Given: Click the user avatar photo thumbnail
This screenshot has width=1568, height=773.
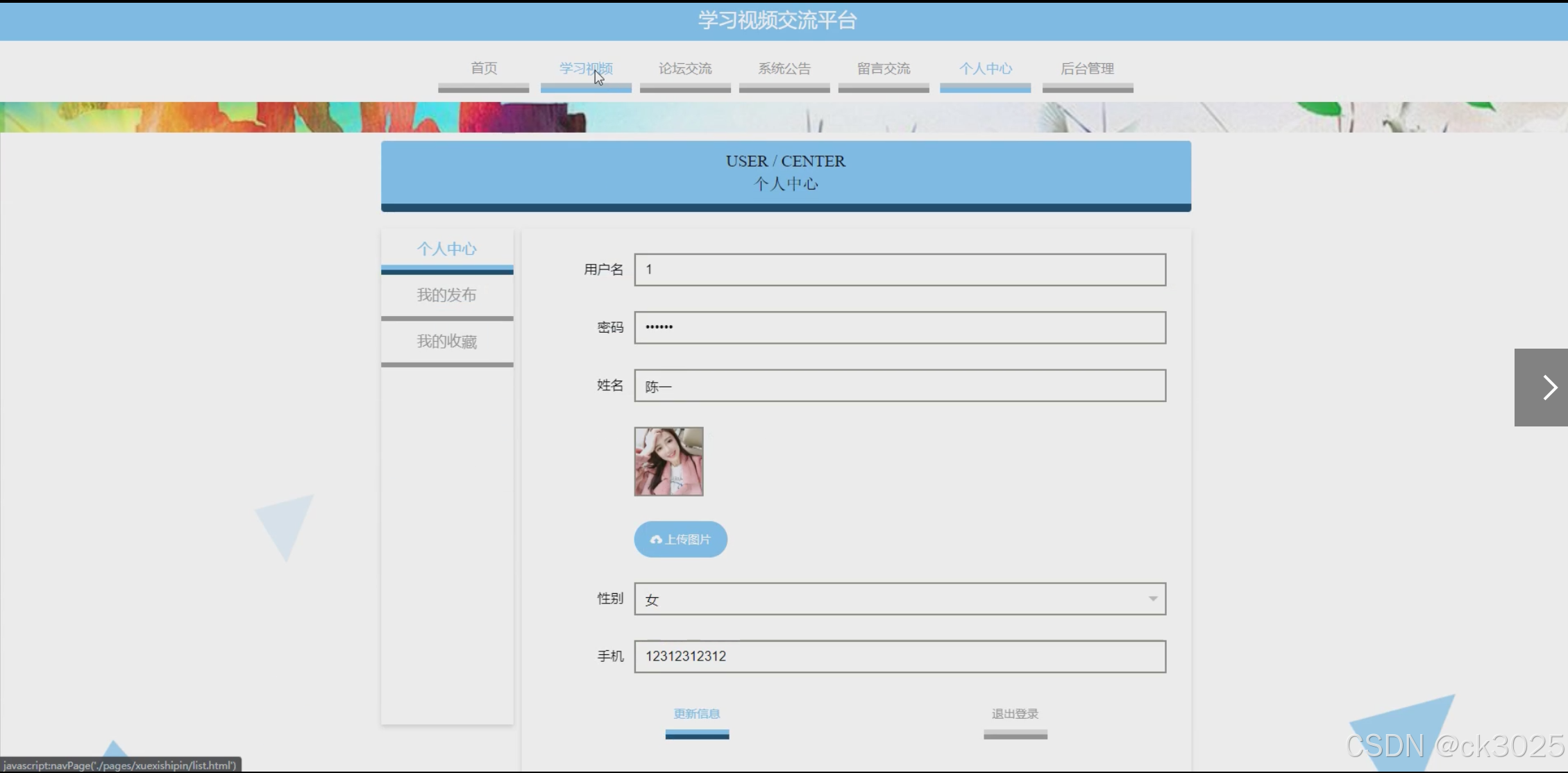Looking at the screenshot, I should pos(668,461).
